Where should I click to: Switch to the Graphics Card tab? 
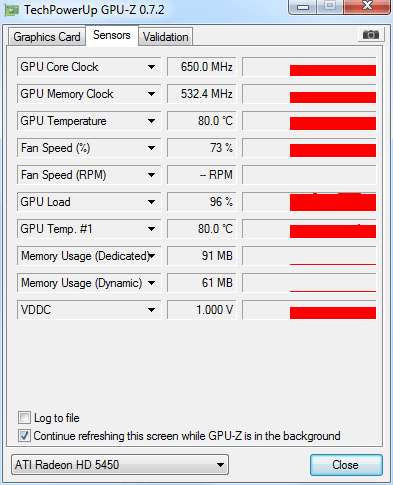[47, 37]
